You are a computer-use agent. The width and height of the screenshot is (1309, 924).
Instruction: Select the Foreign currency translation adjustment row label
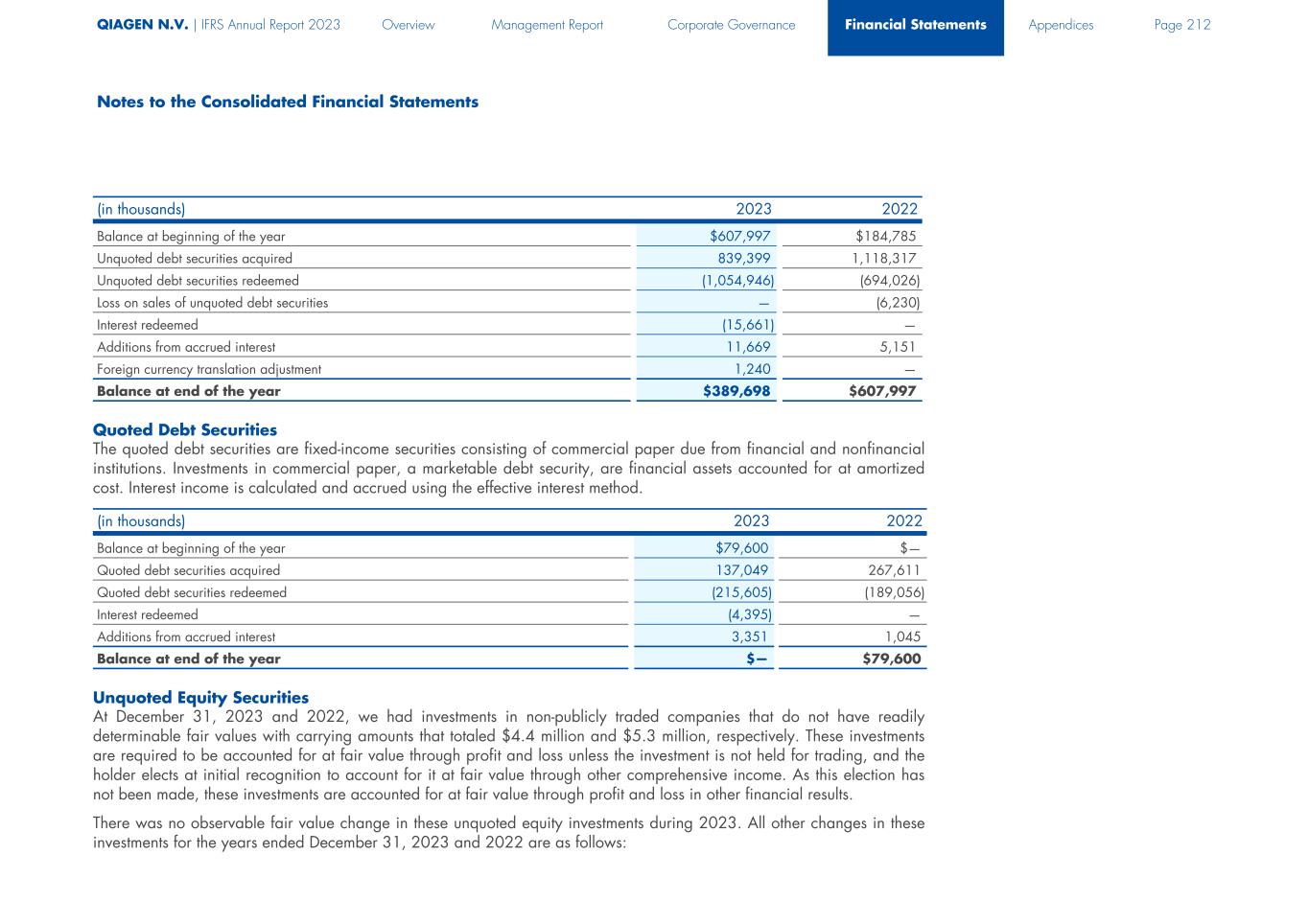[x=209, y=369]
